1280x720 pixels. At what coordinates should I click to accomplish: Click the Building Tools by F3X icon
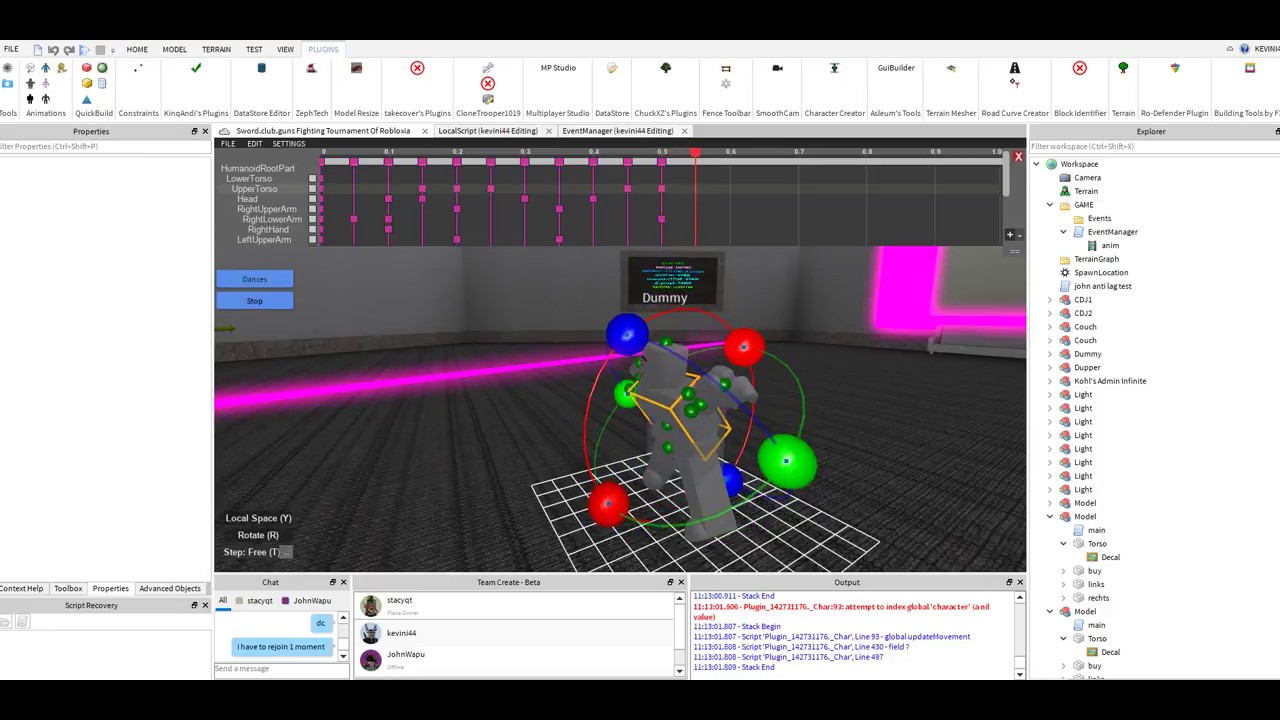click(1250, 68)
